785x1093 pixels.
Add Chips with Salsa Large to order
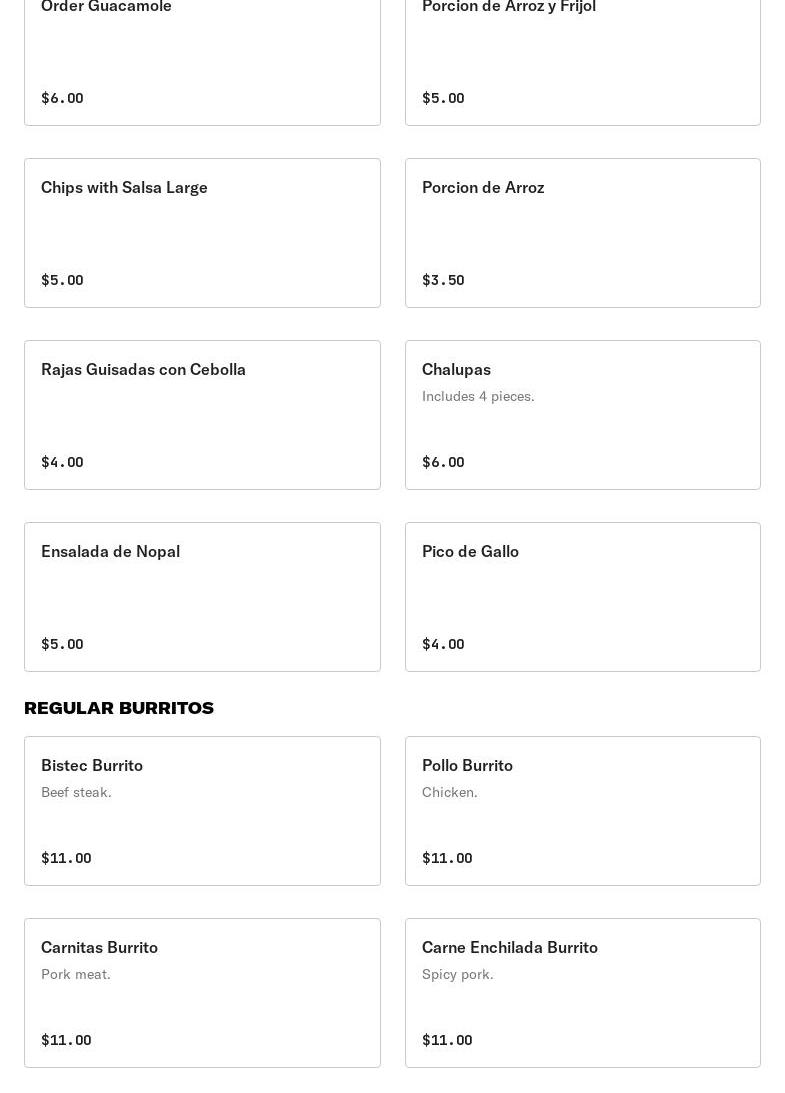point(202,233)
